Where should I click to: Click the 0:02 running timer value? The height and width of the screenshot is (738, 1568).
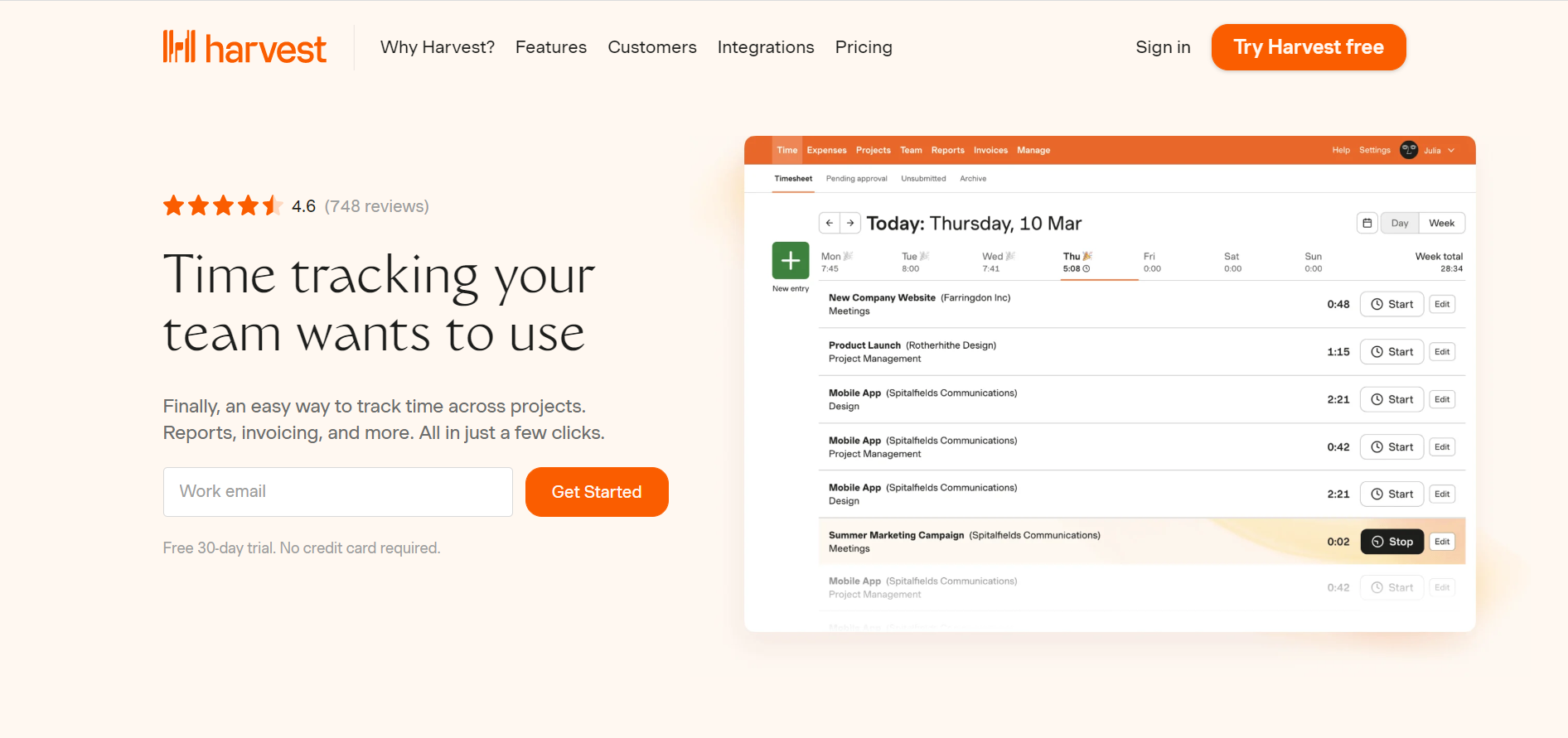[x=1338, y=542]
